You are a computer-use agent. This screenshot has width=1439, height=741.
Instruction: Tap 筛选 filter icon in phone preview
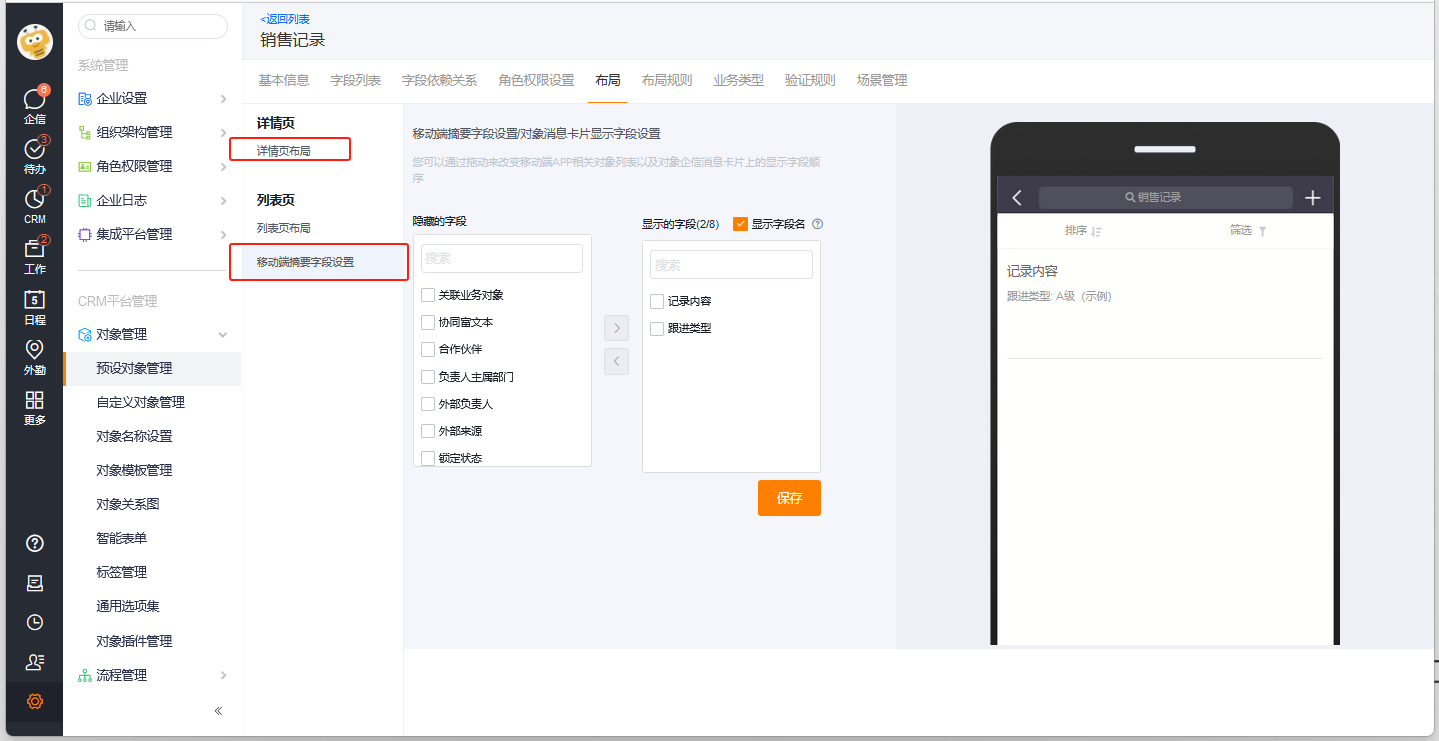pos(1262,231)
